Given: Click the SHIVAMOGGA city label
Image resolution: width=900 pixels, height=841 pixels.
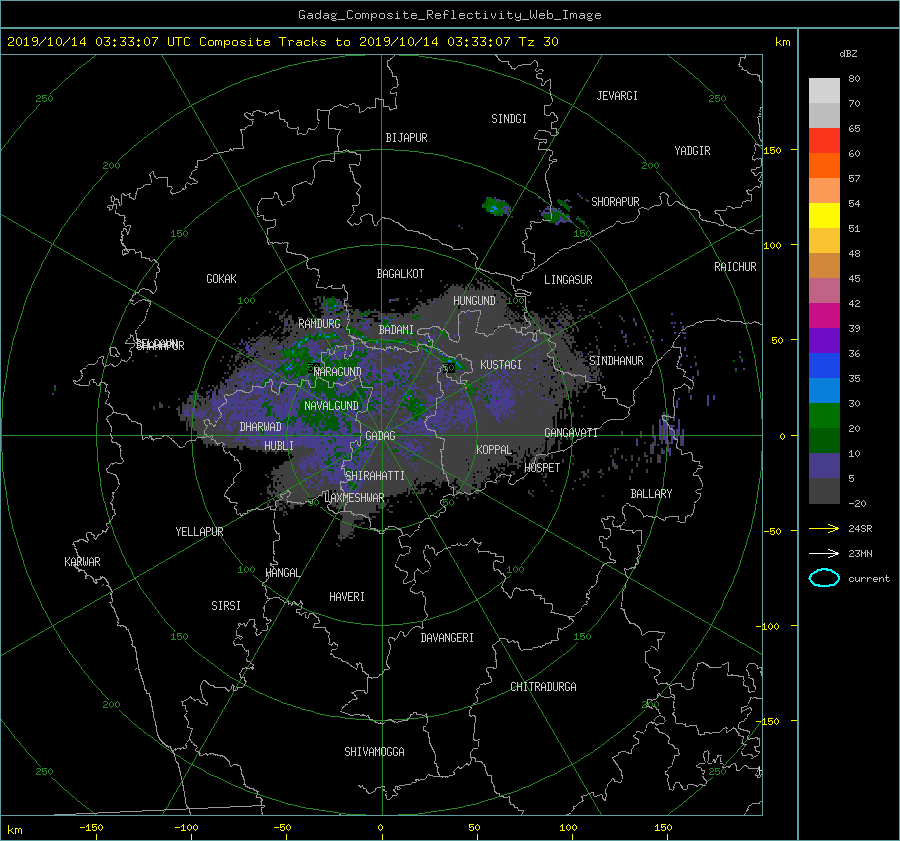Looking at the screenshot, I should 374,752.
